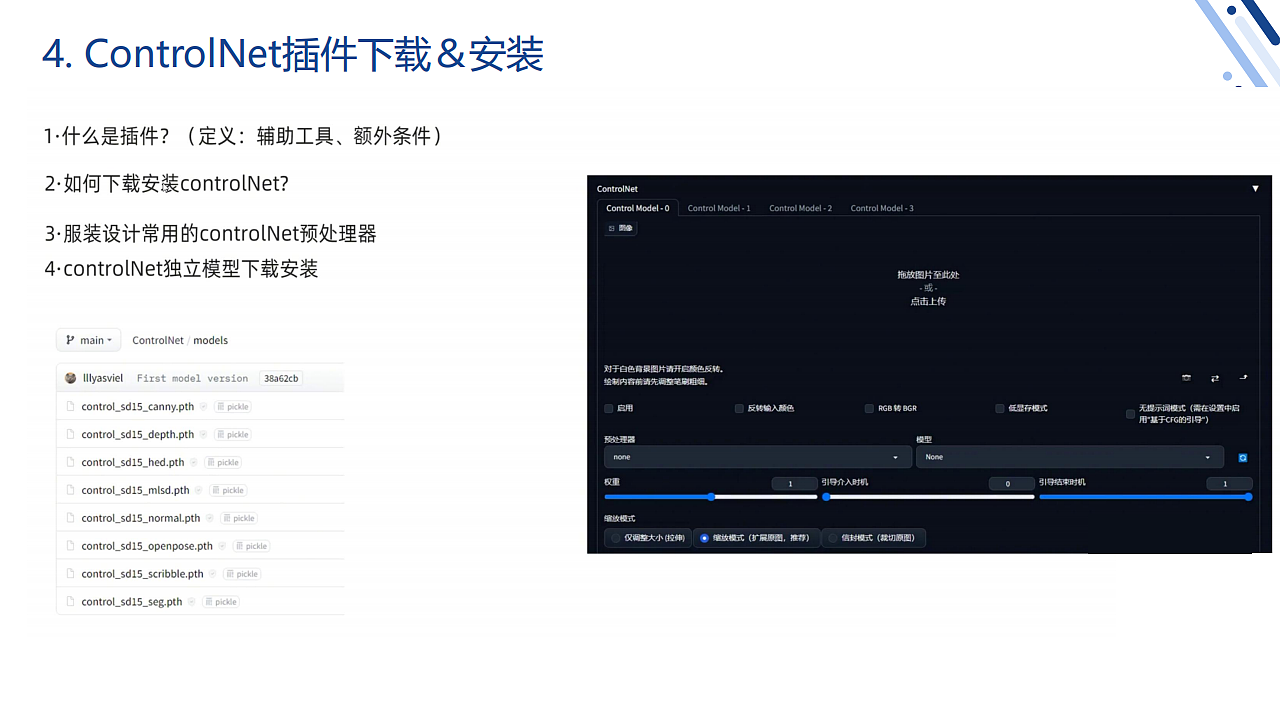The height and width of the screenshot is (720, 1280).
Task: Open control_sd15_hed.pth file
Action: [x=133, y=462]
